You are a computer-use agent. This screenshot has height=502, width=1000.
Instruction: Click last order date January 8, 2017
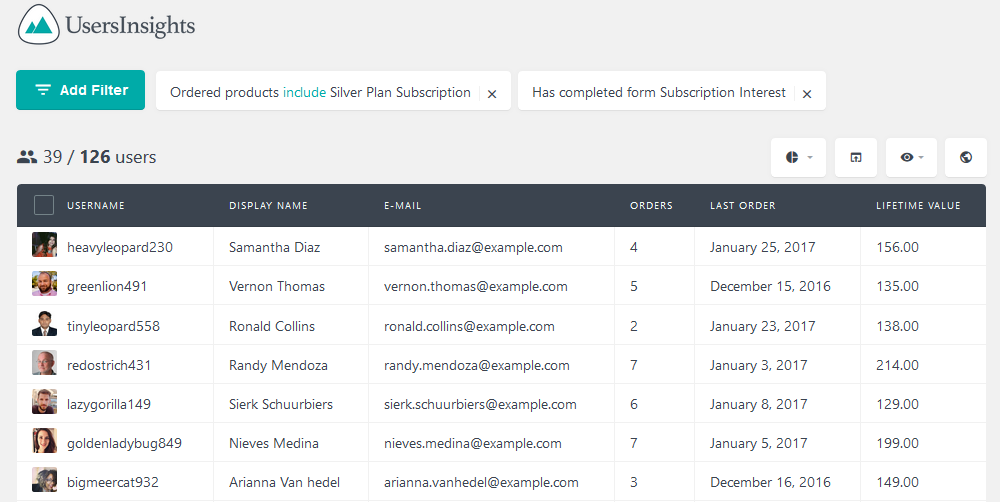[759, 404]
